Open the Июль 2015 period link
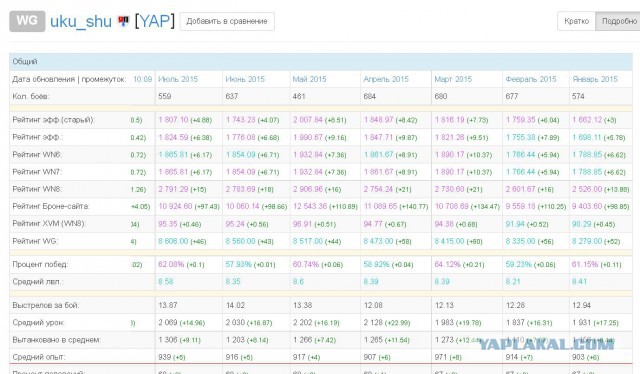This screenshot has height=374, width=640. pos(178,79)
